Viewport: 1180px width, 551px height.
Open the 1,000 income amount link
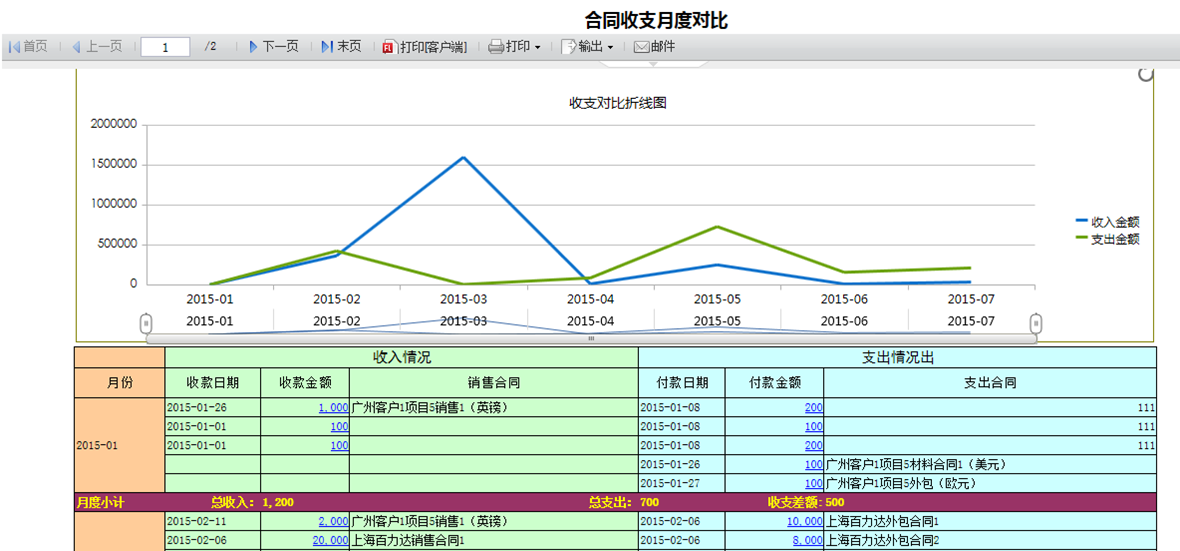[333, 407]
